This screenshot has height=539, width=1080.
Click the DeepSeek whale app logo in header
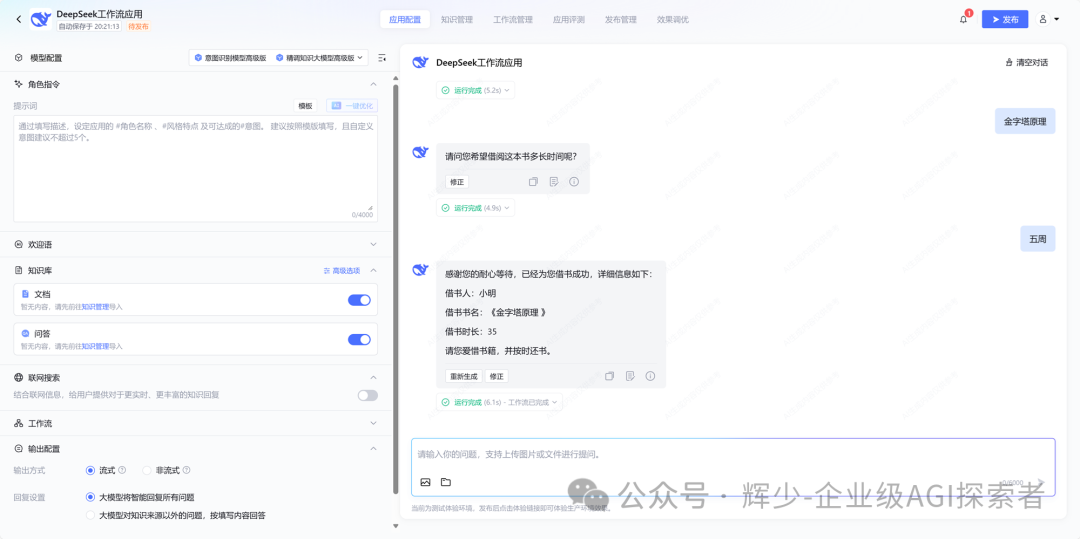41,19
